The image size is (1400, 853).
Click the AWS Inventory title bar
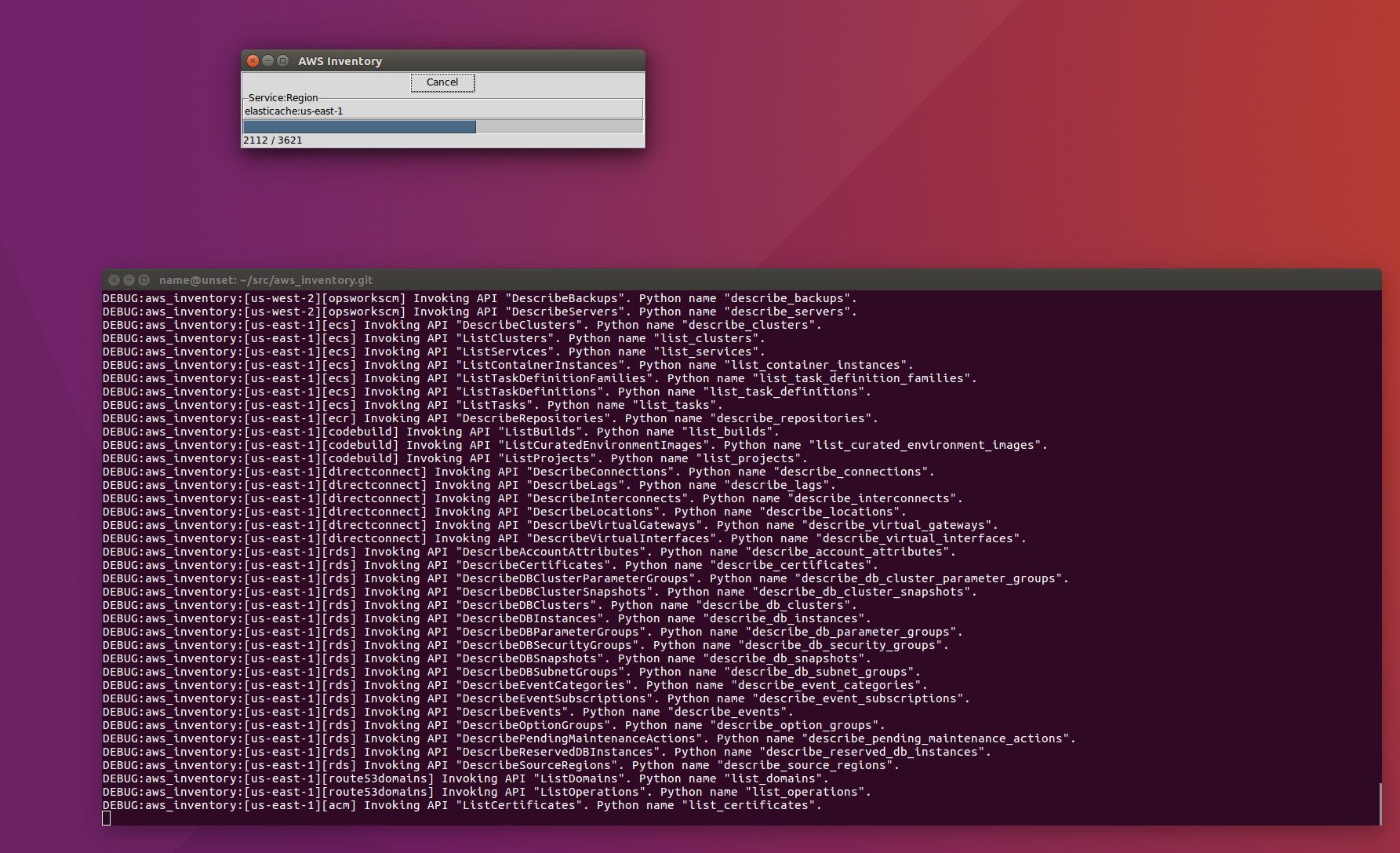pos(443,60)
